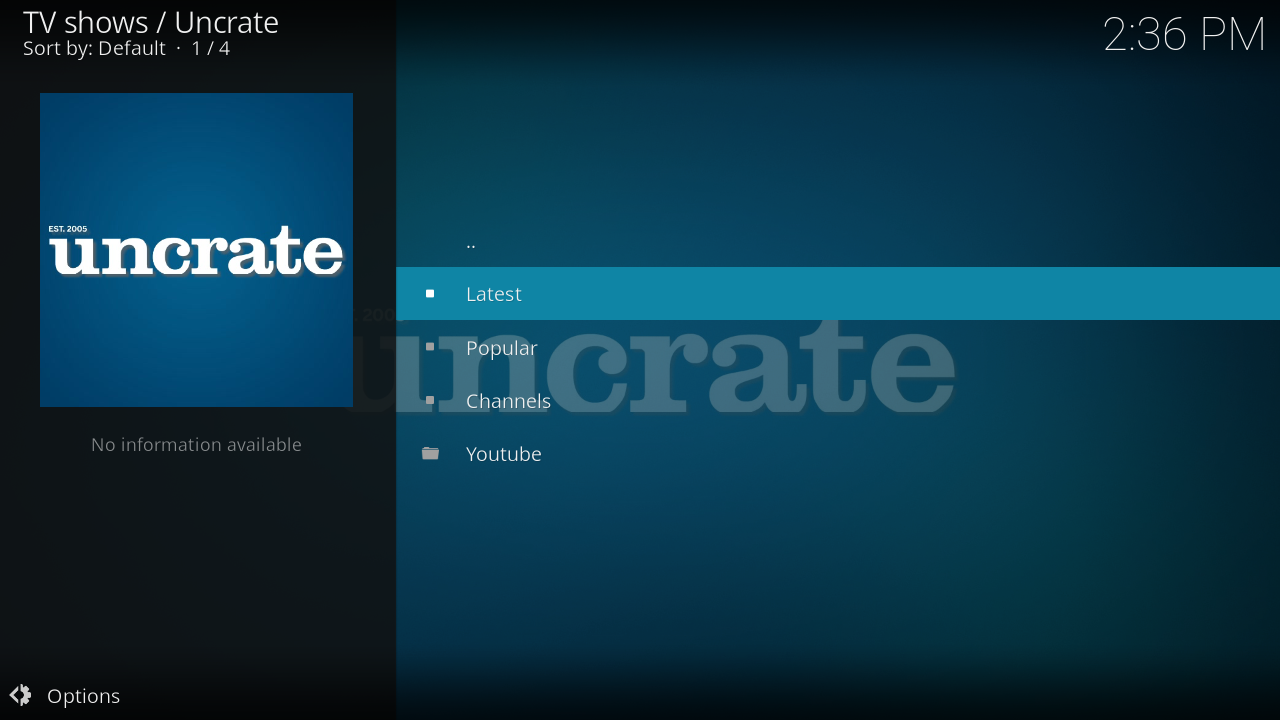Screen dimensions: 1280x720
Task: Open the Youtube folder entry
Action: point(504,454)
